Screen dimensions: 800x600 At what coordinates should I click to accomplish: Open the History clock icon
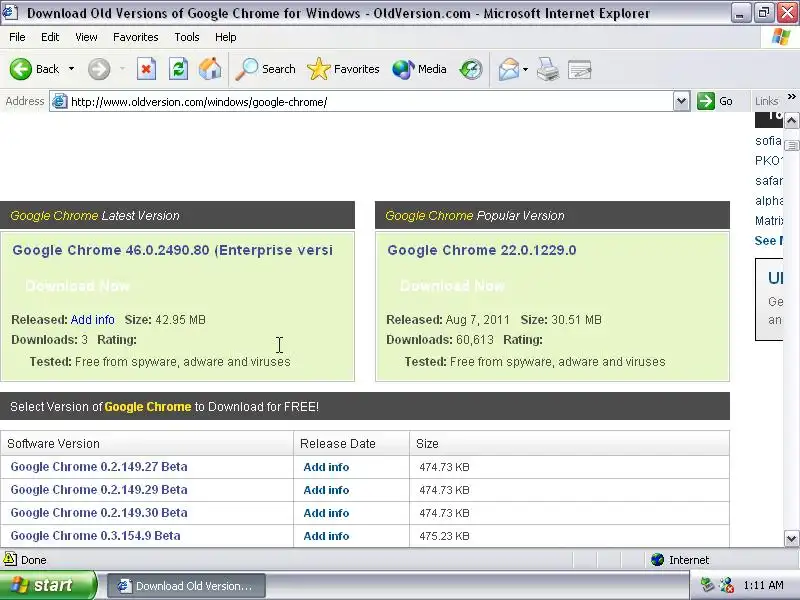[470, 69]
